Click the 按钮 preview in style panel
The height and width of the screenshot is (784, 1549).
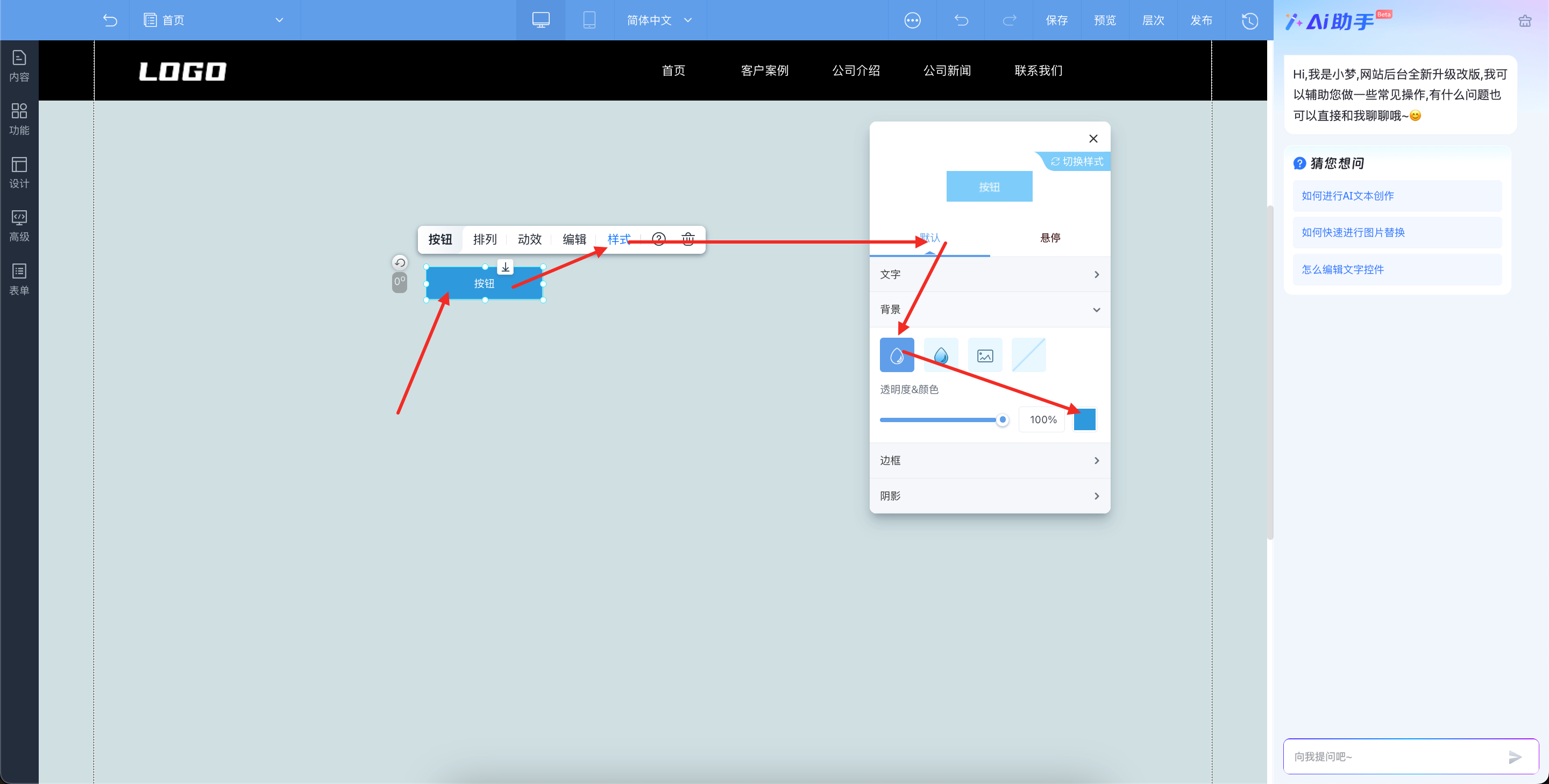(x=989, y=187)
